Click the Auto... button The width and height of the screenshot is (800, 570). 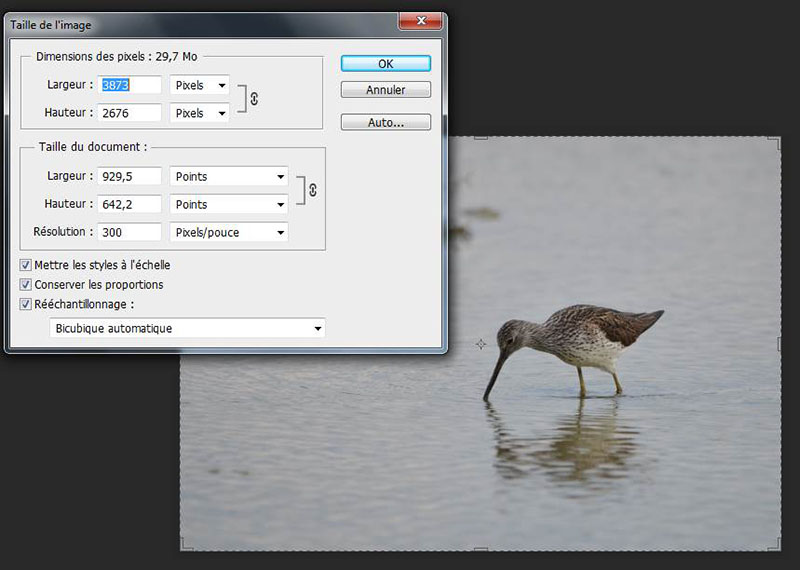385,123
